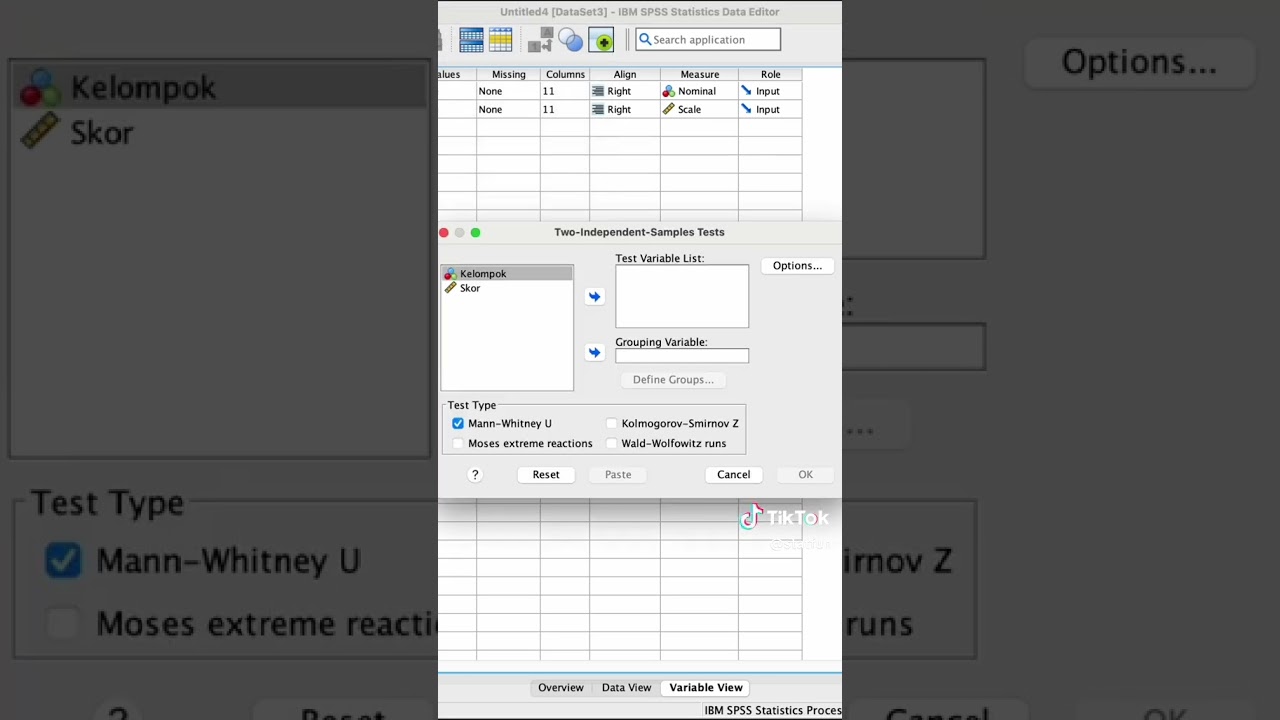Click the align icon in the Nominal row
The height and width of the screenshot is (720, 1280).
click(598, 91)
